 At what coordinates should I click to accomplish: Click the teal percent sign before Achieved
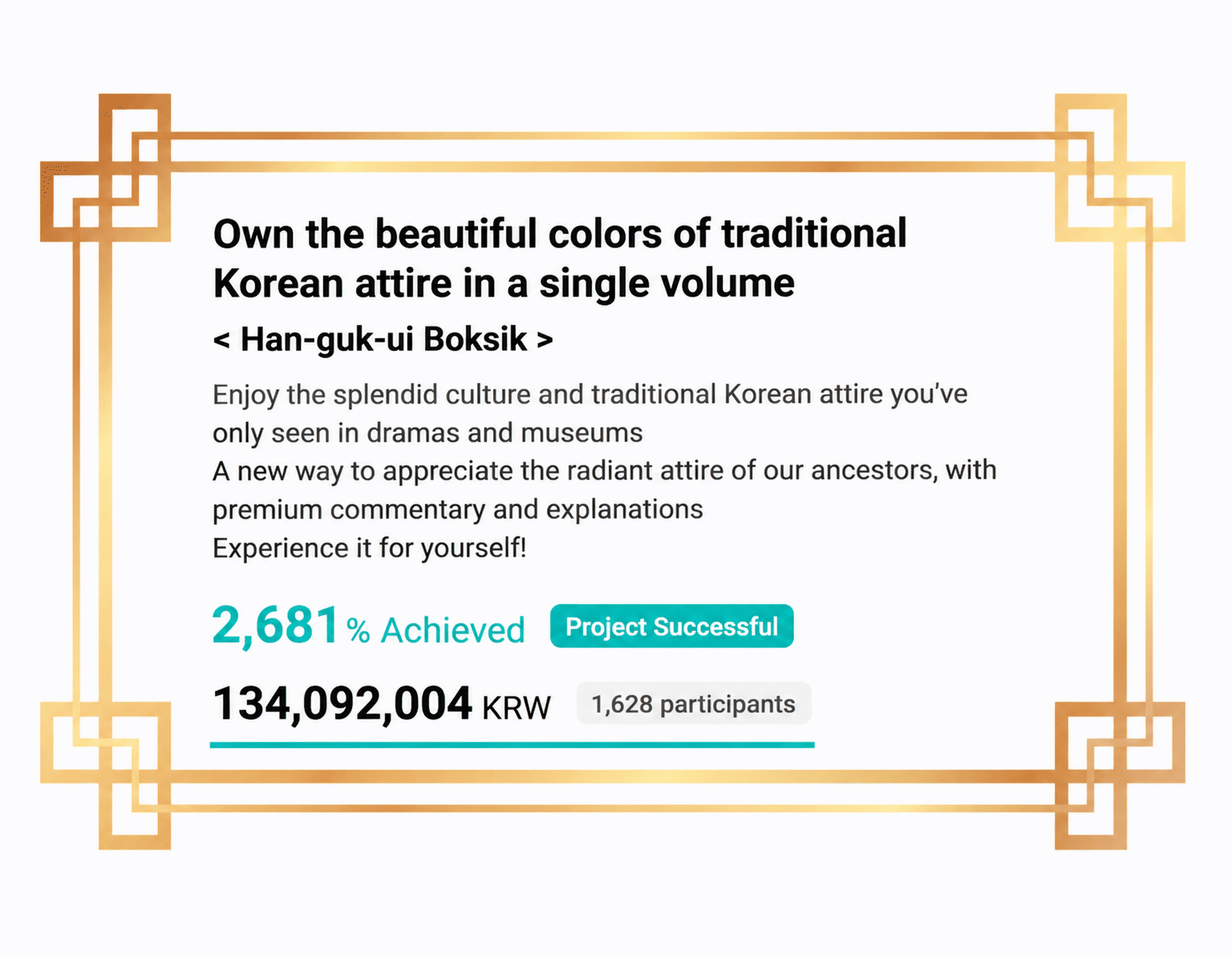[358, 631]
